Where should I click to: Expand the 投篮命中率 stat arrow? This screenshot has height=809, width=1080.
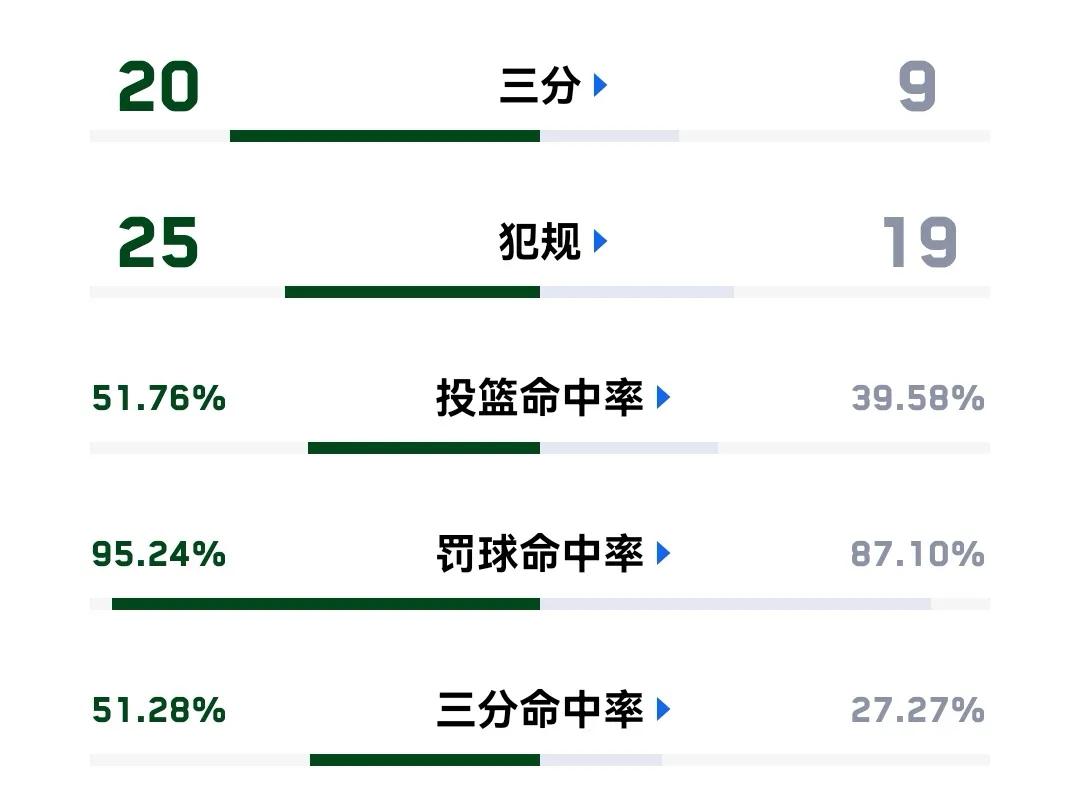[x=663, y=397]
